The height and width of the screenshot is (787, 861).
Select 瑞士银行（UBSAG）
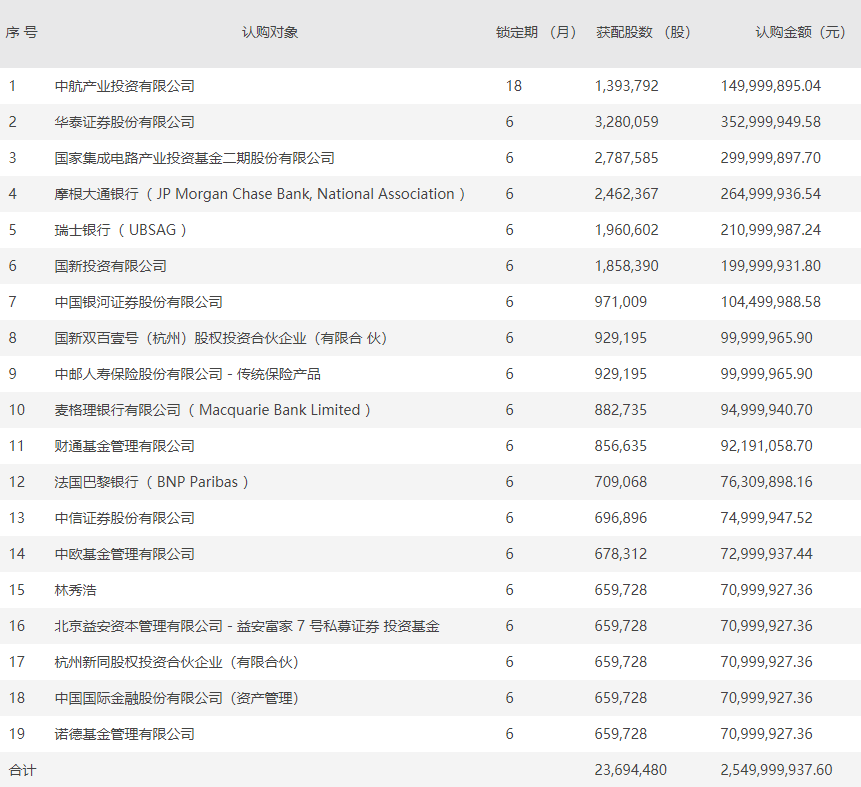coord(121,230)
